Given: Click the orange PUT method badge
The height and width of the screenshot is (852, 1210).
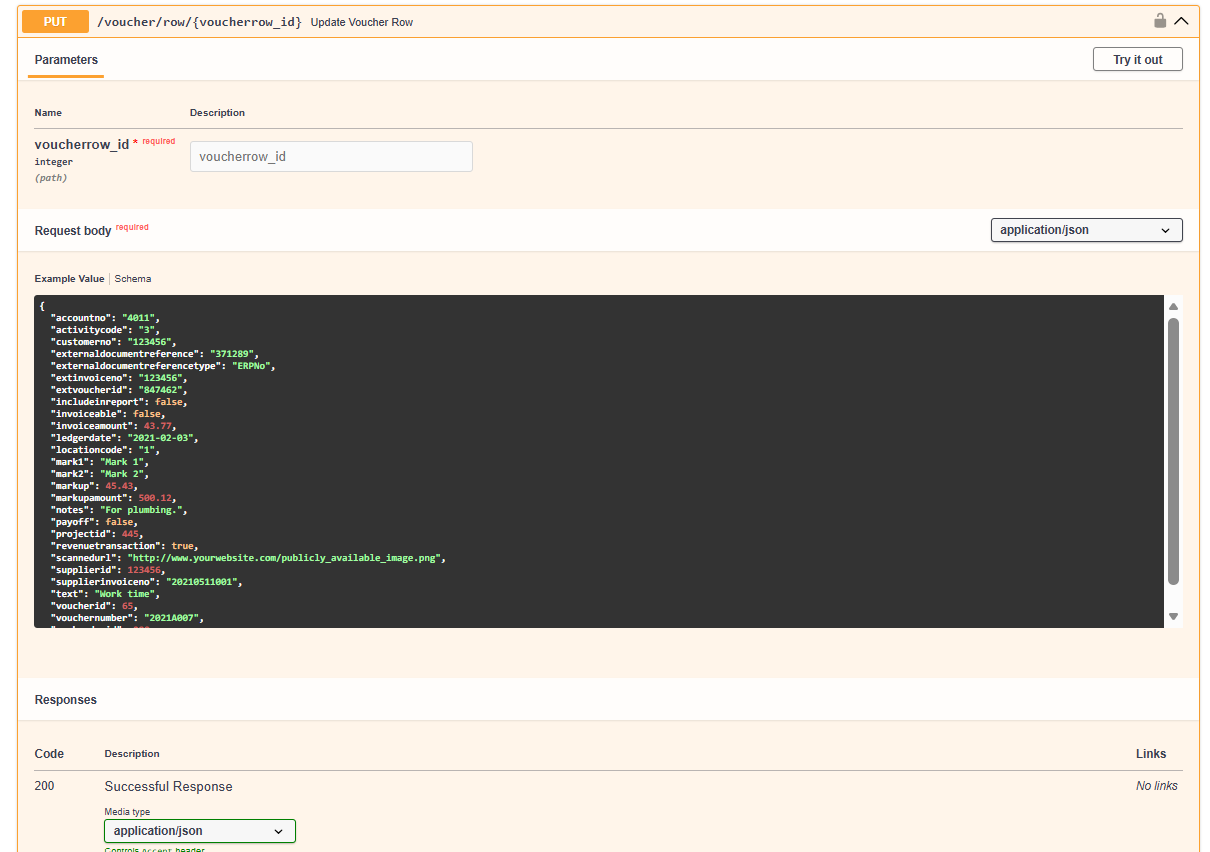Looking at the screenshot, I should coord(55,21).
